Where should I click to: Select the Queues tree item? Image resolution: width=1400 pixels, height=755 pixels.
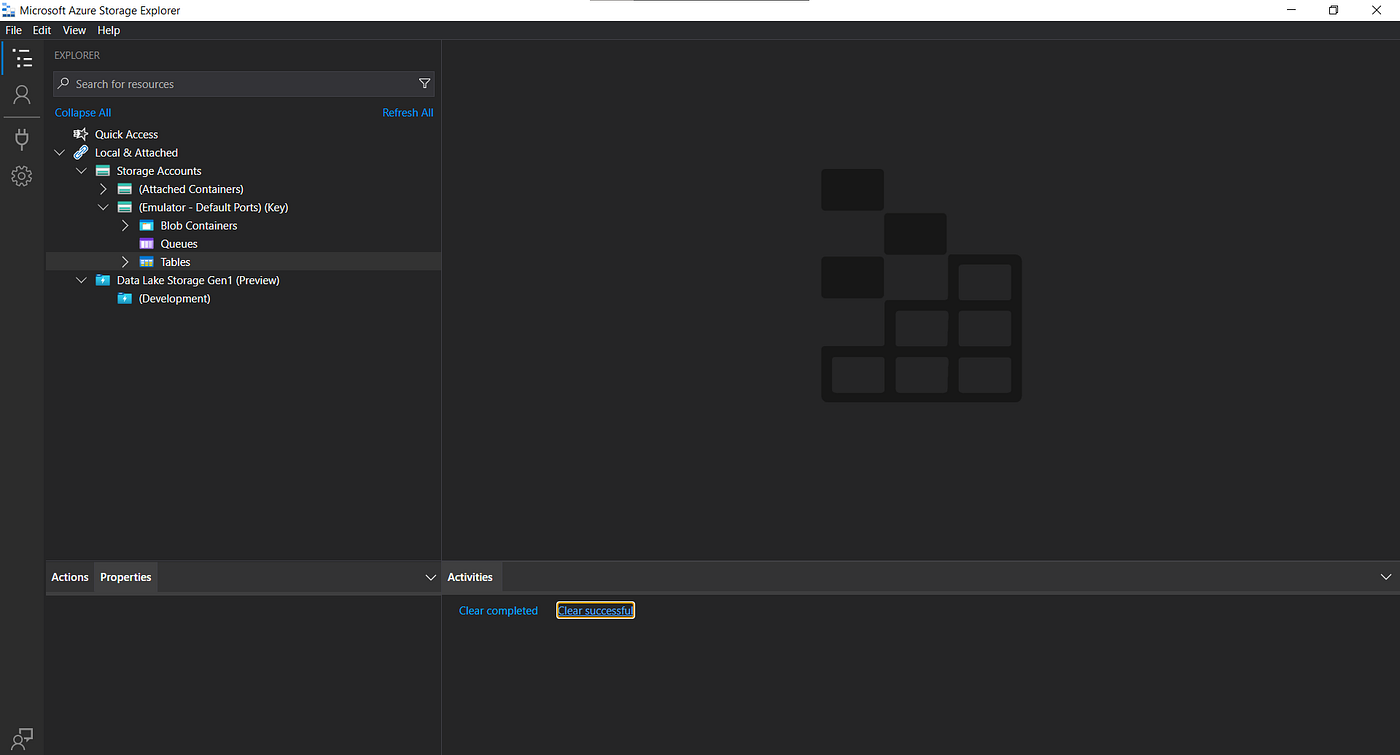tap(179, 244)
